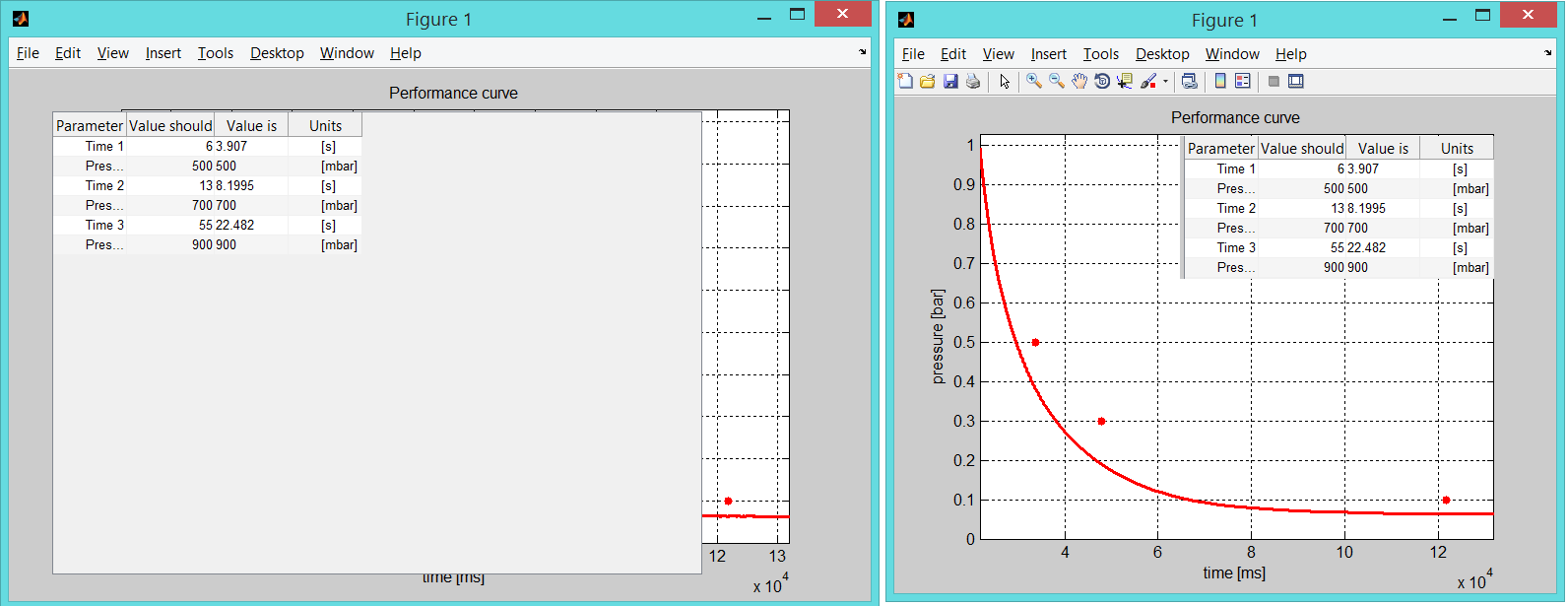The height and width of the screenshot is (606, 1568).
Task: Click New Figure icon in right window toolbar
Action: (x=905, y=82)
